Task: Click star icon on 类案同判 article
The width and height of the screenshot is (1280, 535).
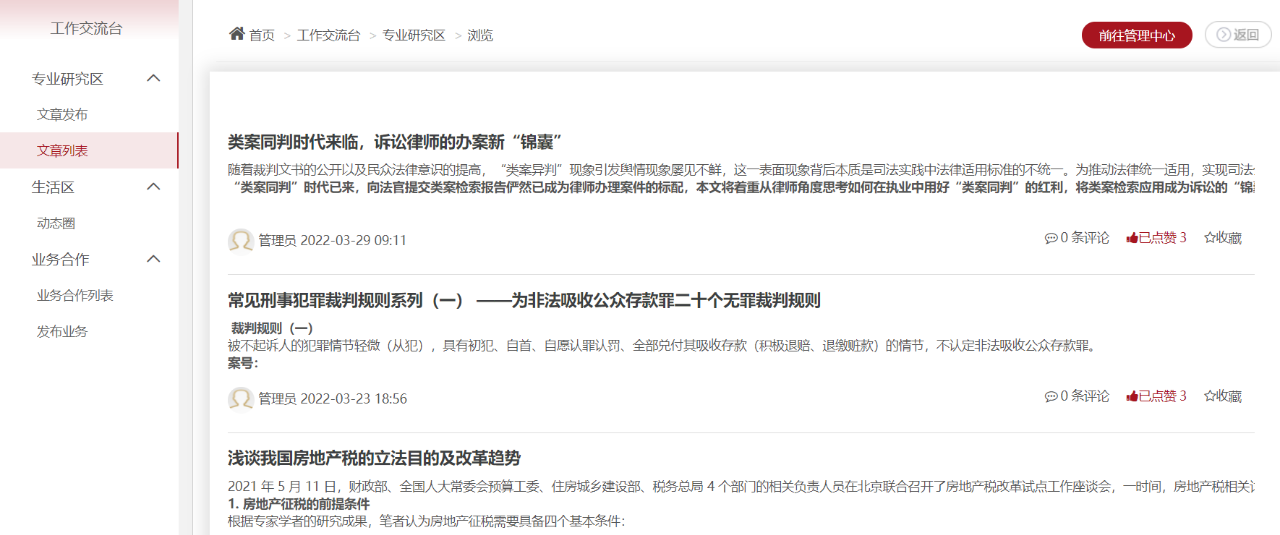Action: coord(1209,238)
